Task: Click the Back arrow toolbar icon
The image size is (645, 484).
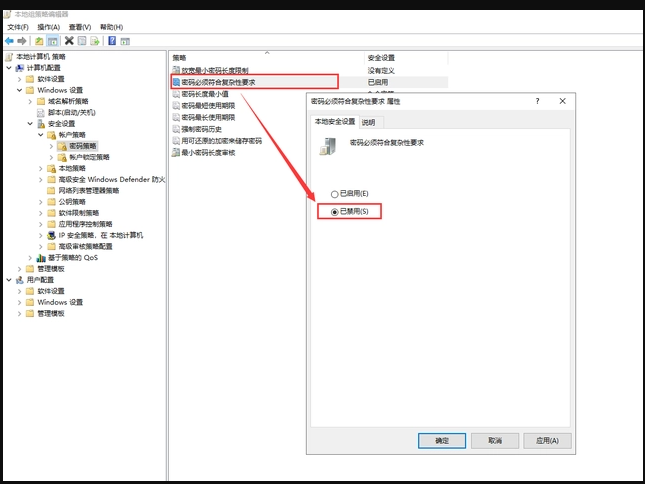Action: 9,41
